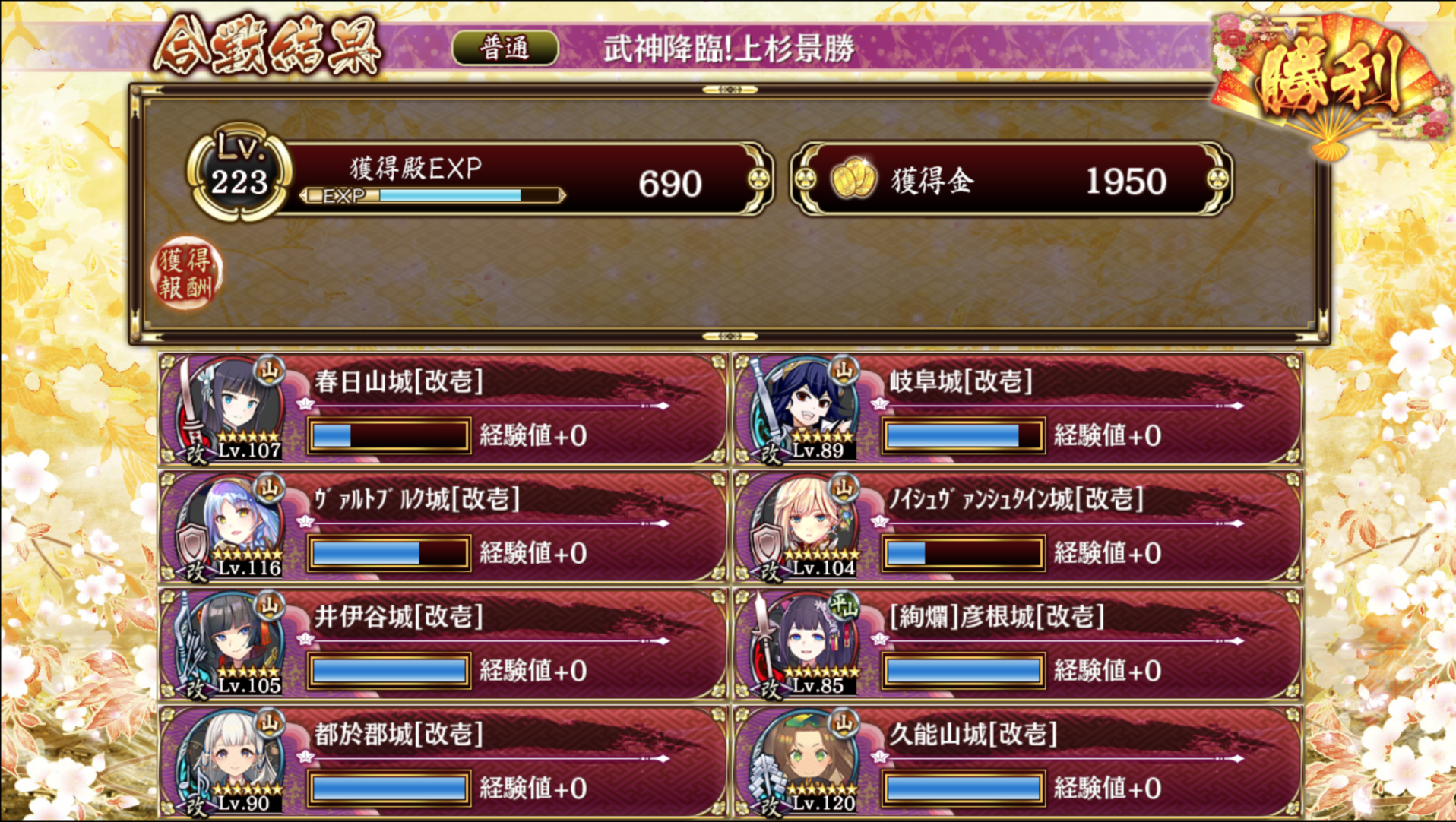
Task: Click the stage title 武神降臨!上杉景勝
Action: tap(730, 49)
